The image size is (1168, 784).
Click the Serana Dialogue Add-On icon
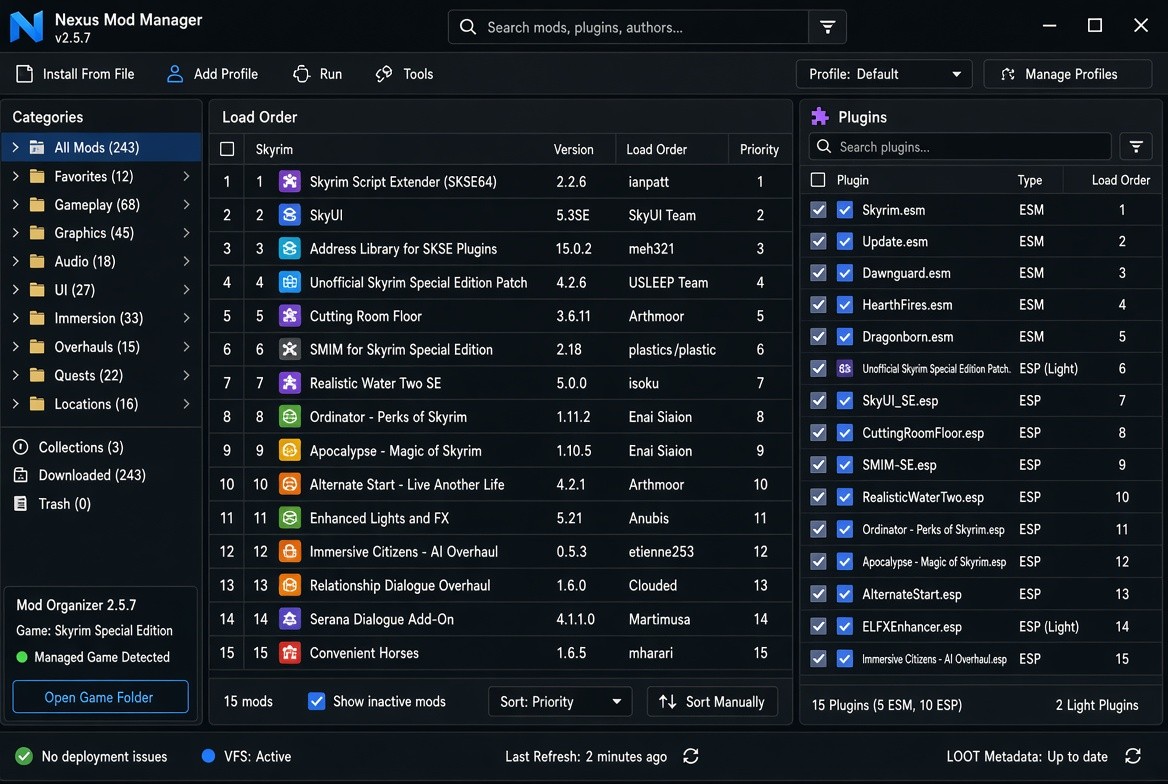[x=290, y=619]
